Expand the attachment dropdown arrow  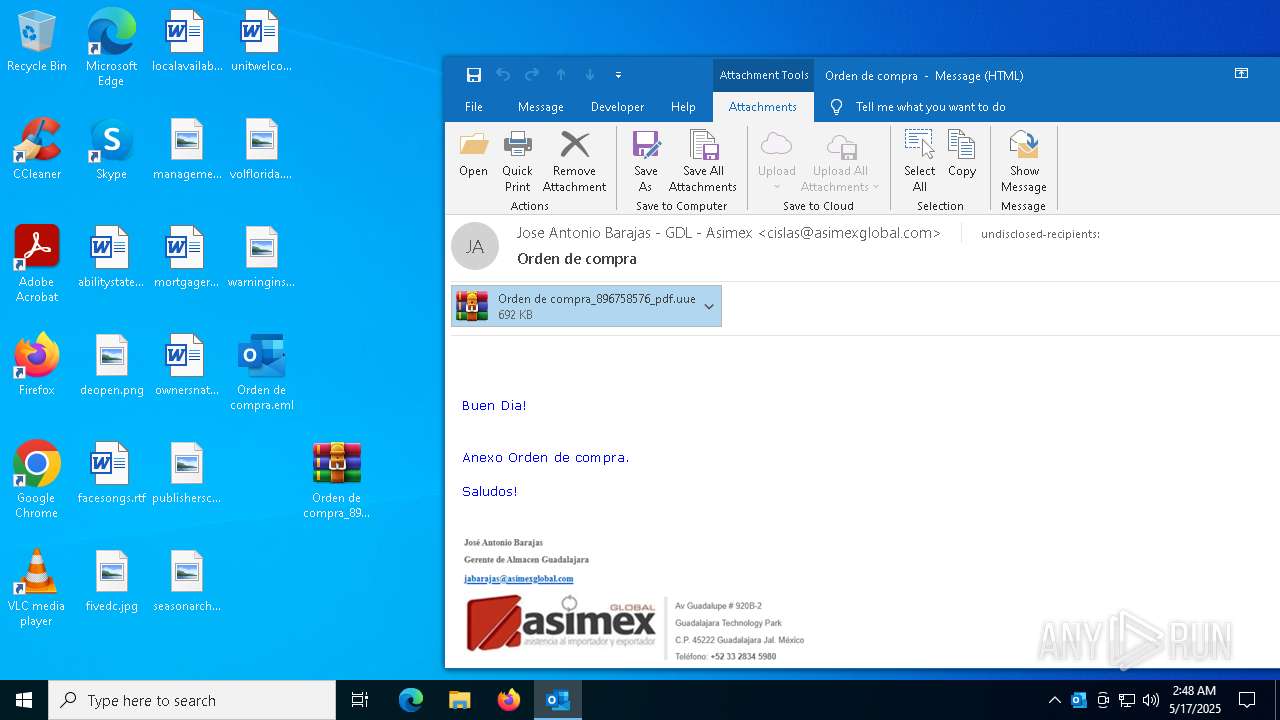(x=709, y=306)
